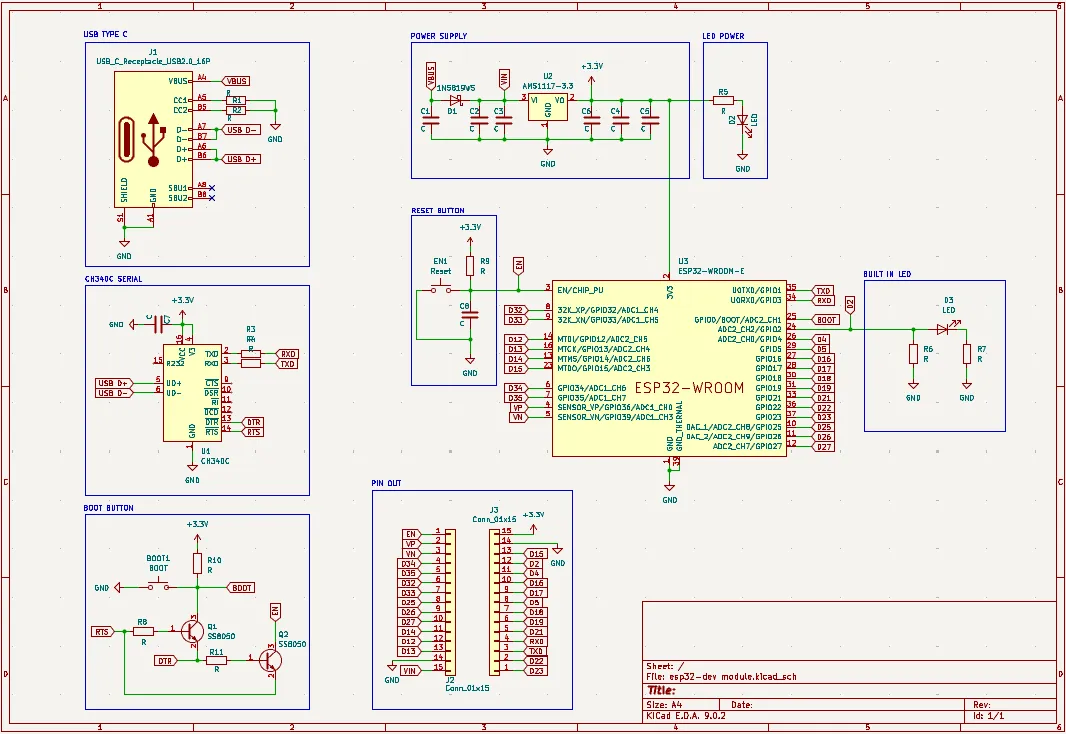Pick resistor R5 in LED Power block
Screen dimensions: 1066x734
(x=723, y=100)
